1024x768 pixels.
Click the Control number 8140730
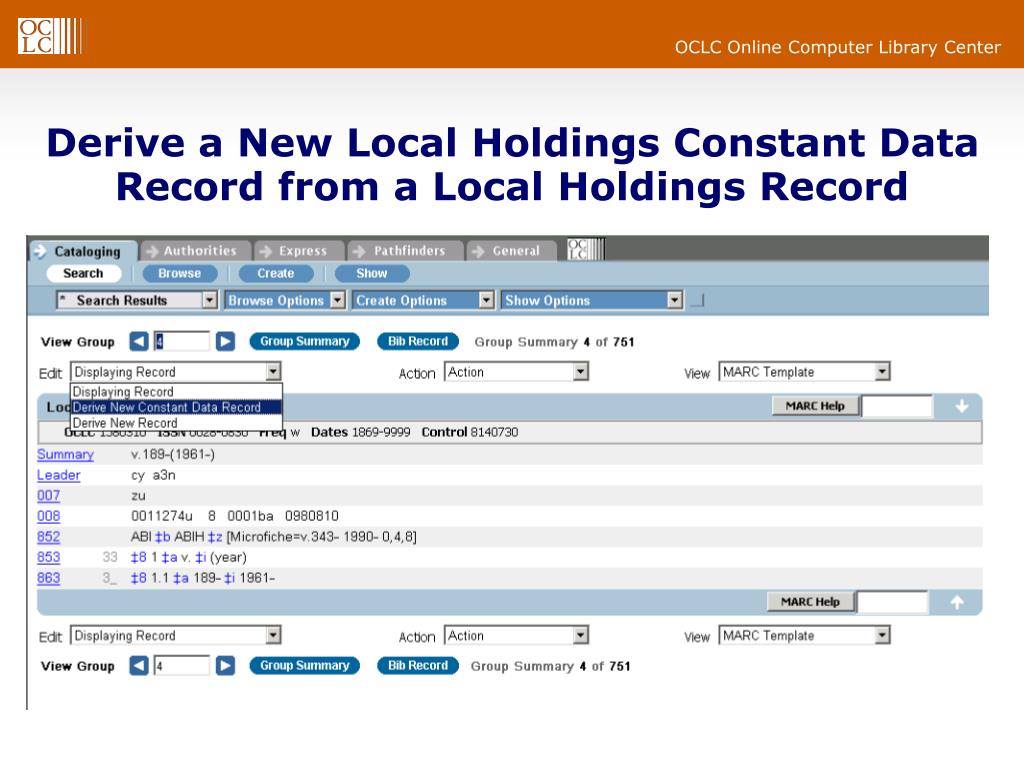coord(494,432)
